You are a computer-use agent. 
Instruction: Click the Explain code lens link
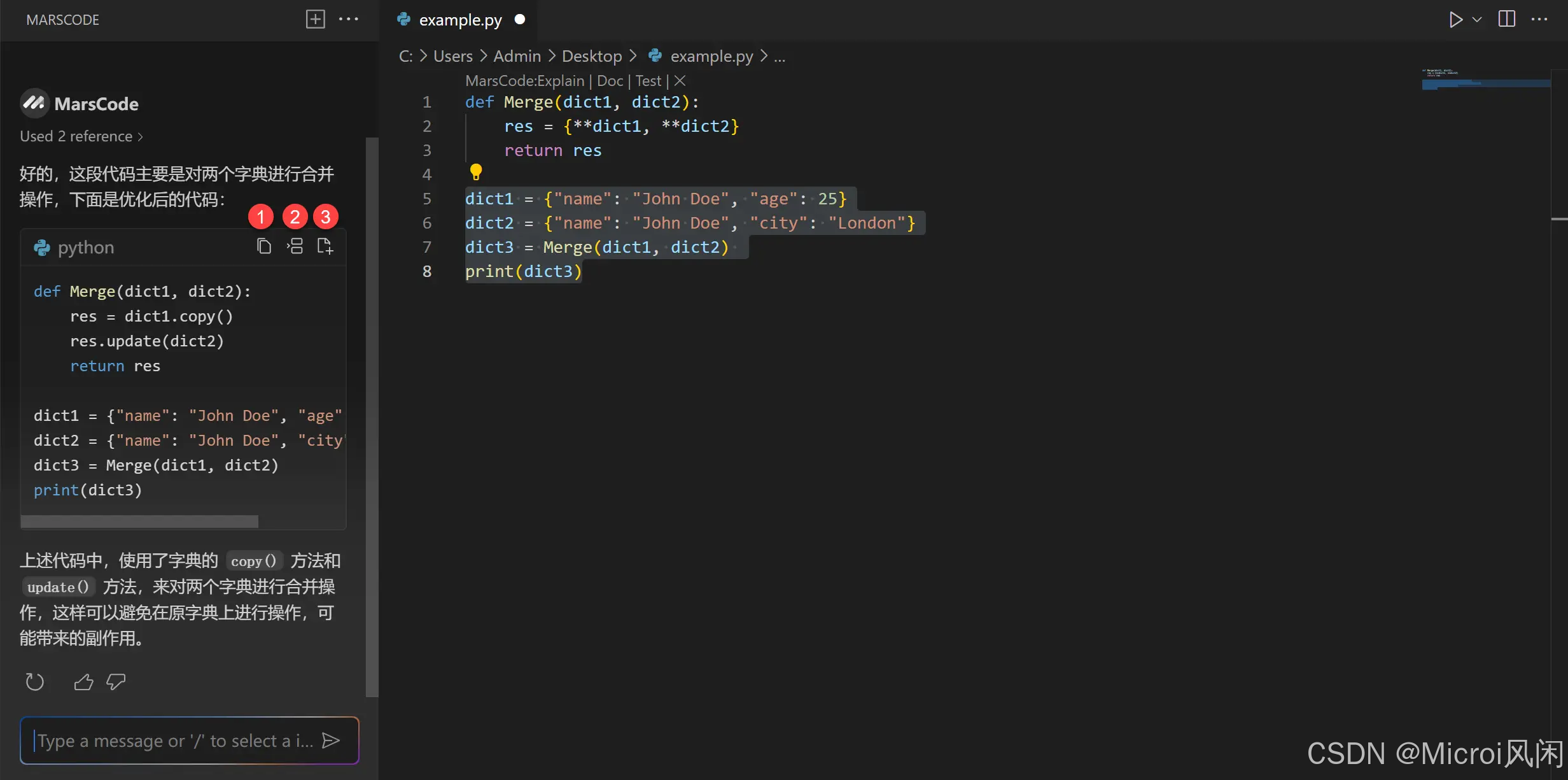click(x=561, y=81)
